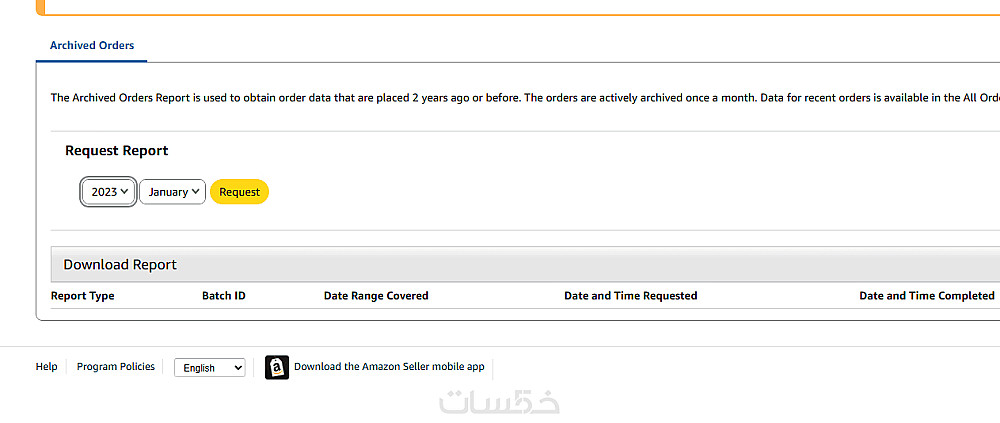This screenshot has width=1000, height=423.
Task: Click the Download Report section header
Action: tap(120, 265)
